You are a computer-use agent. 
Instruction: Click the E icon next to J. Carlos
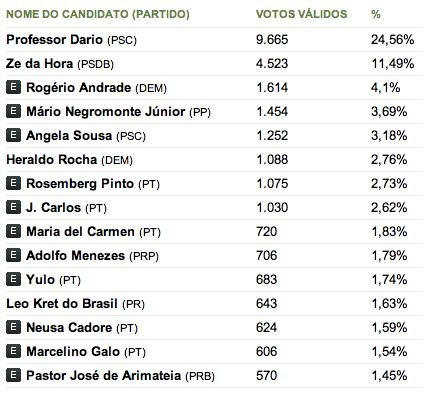pyautogui.click(x=13, y=208)
